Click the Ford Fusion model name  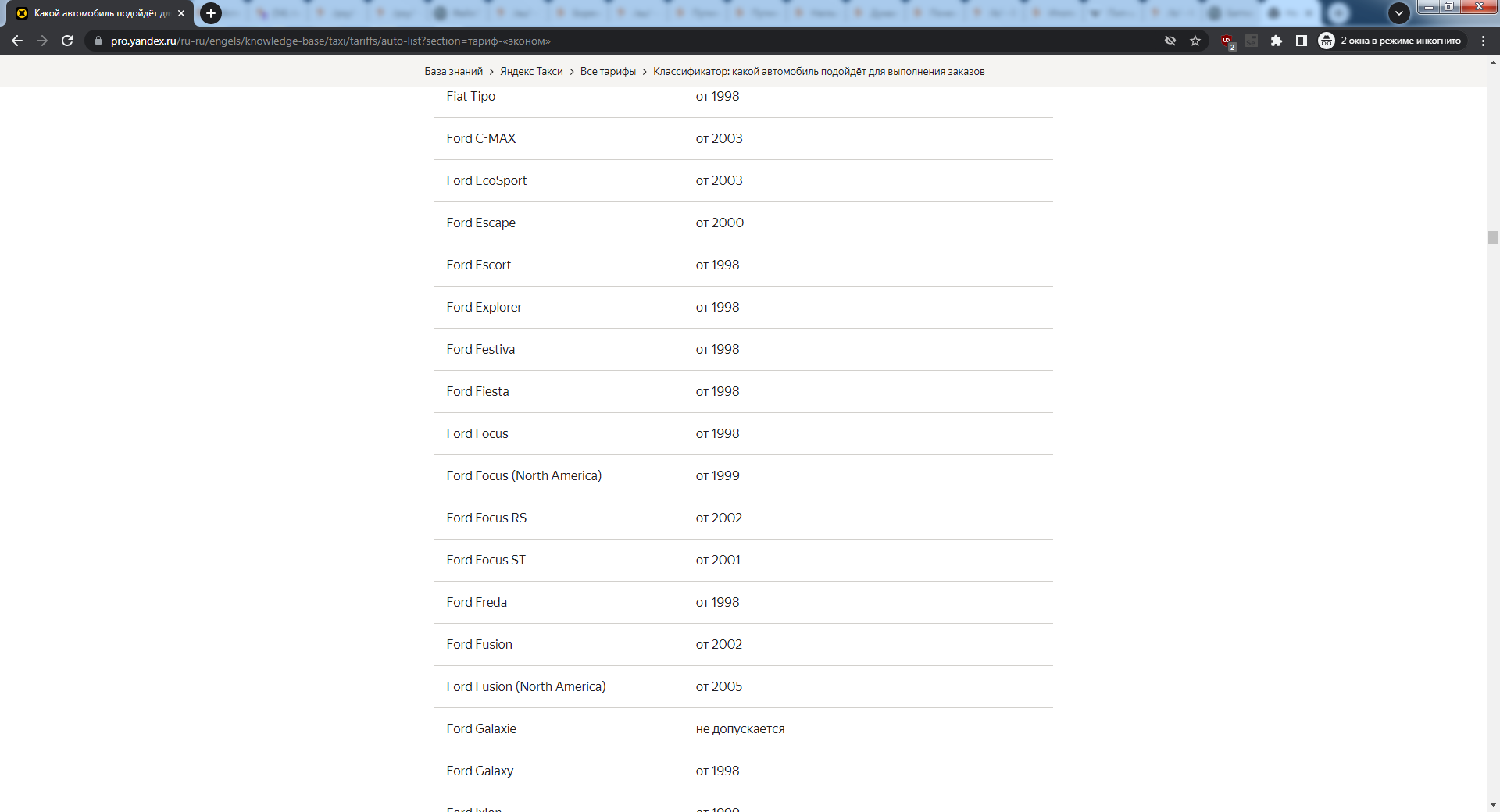(480, 644)
